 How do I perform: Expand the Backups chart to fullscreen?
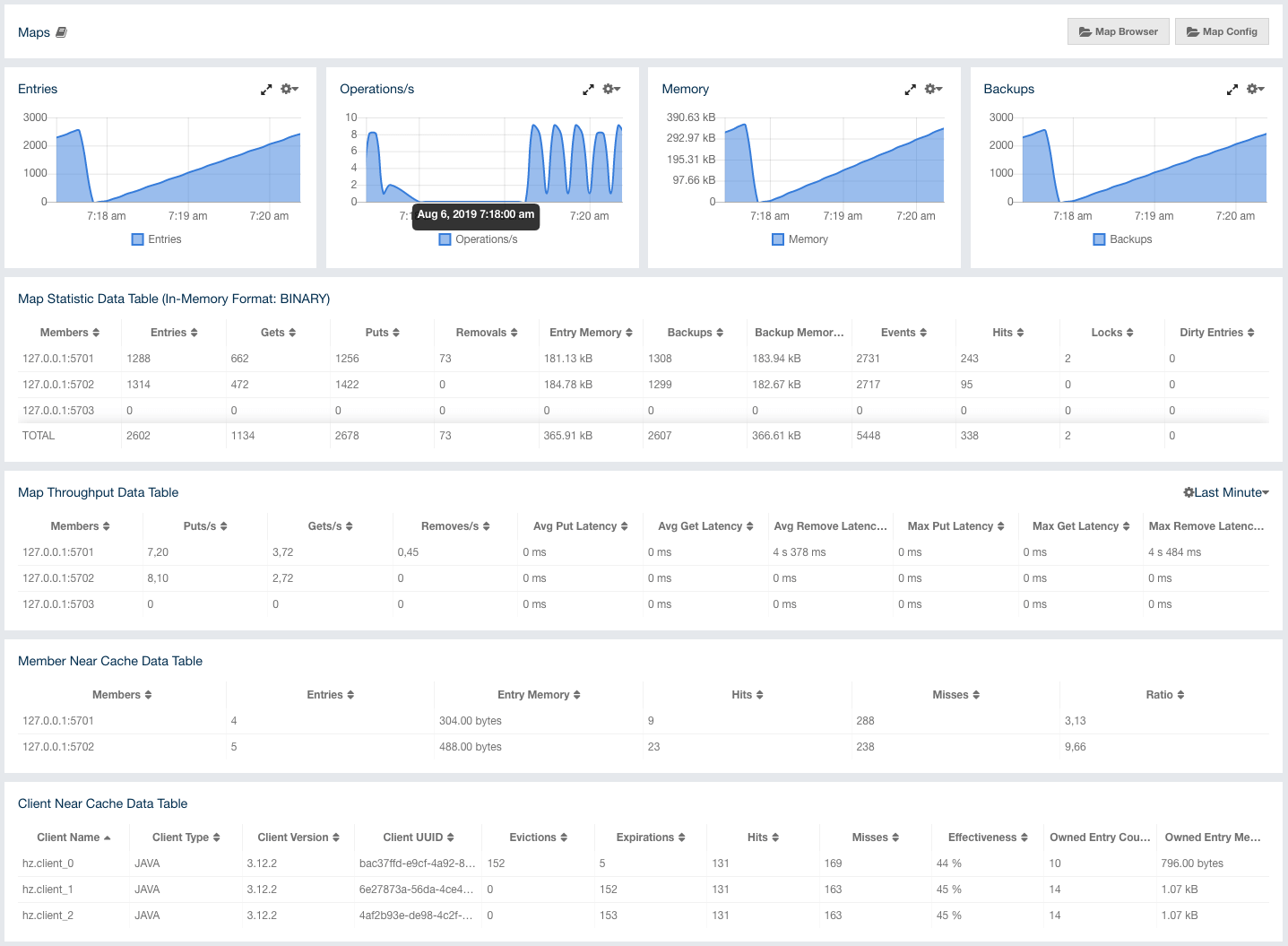tap(1232, 90)
